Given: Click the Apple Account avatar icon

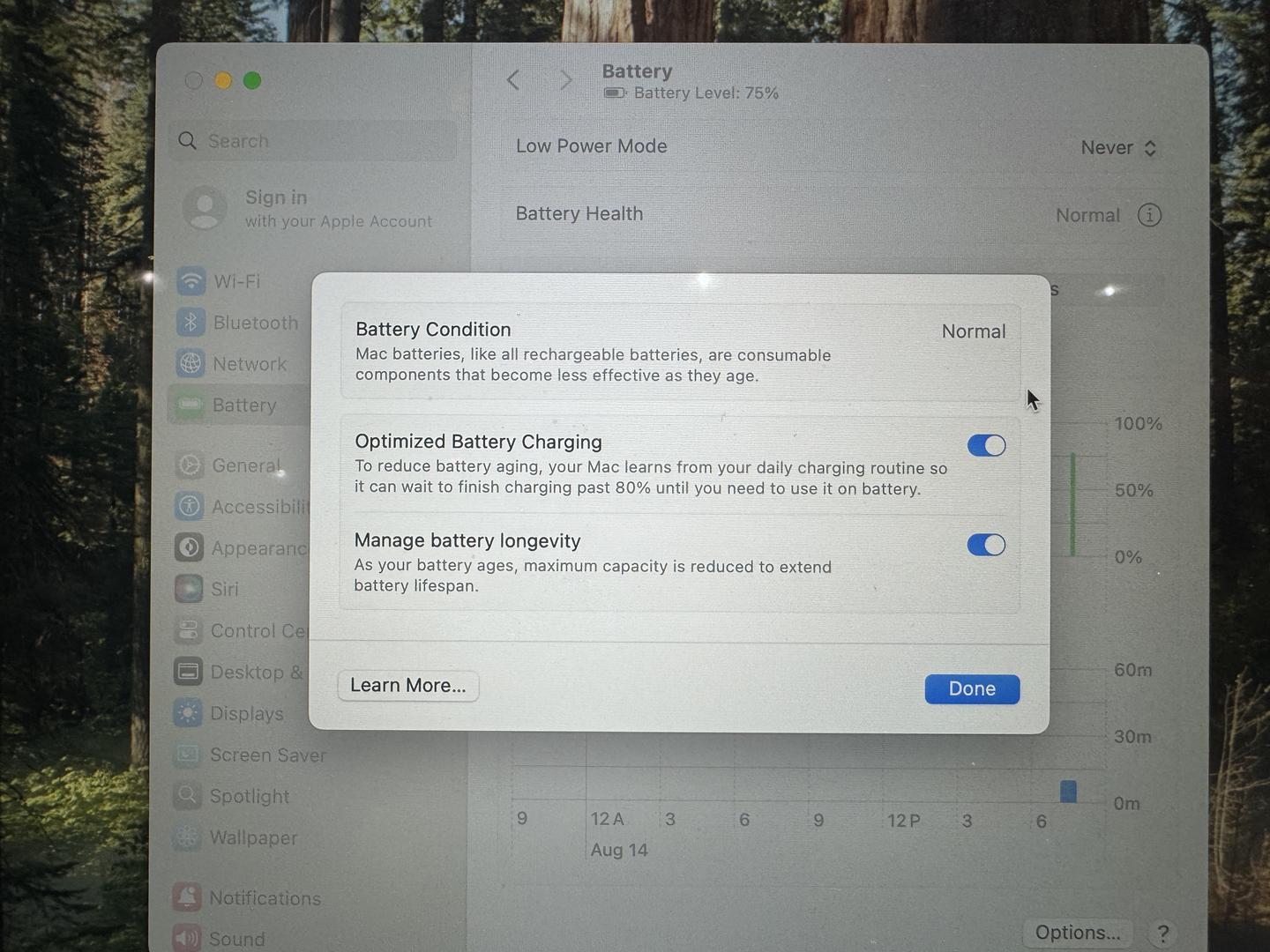Looking at the screenshot, I should 205,208.
